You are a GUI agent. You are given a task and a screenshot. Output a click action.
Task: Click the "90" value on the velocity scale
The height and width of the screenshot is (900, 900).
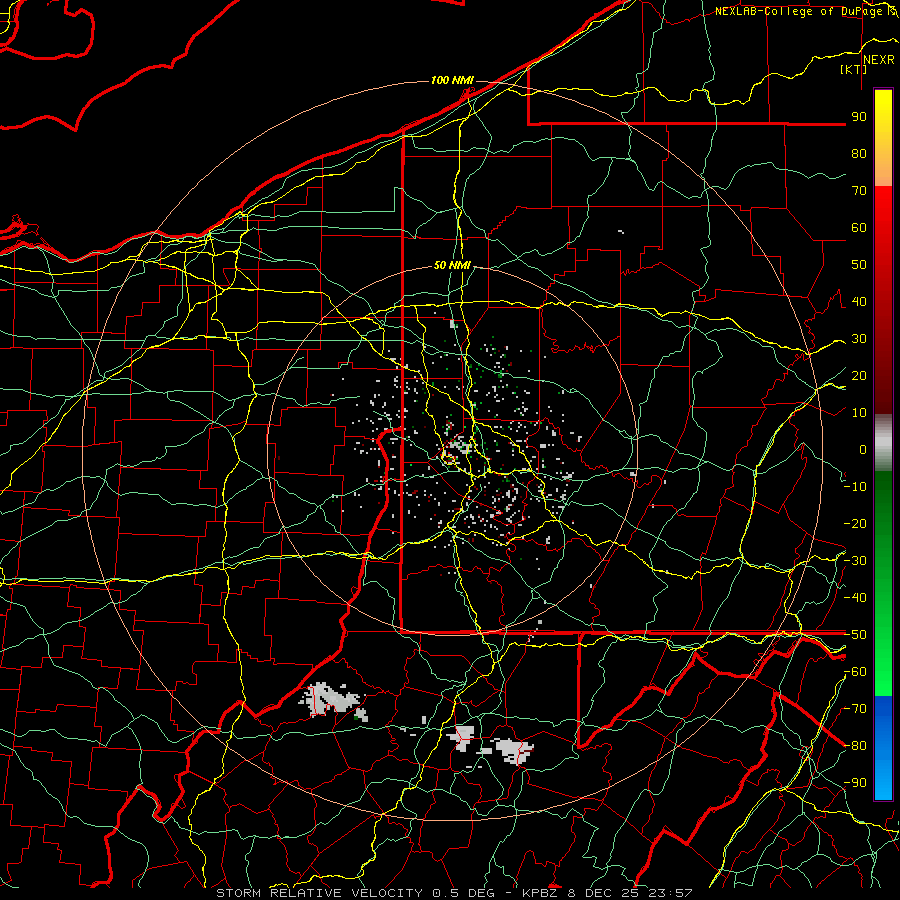pos(859,117)
